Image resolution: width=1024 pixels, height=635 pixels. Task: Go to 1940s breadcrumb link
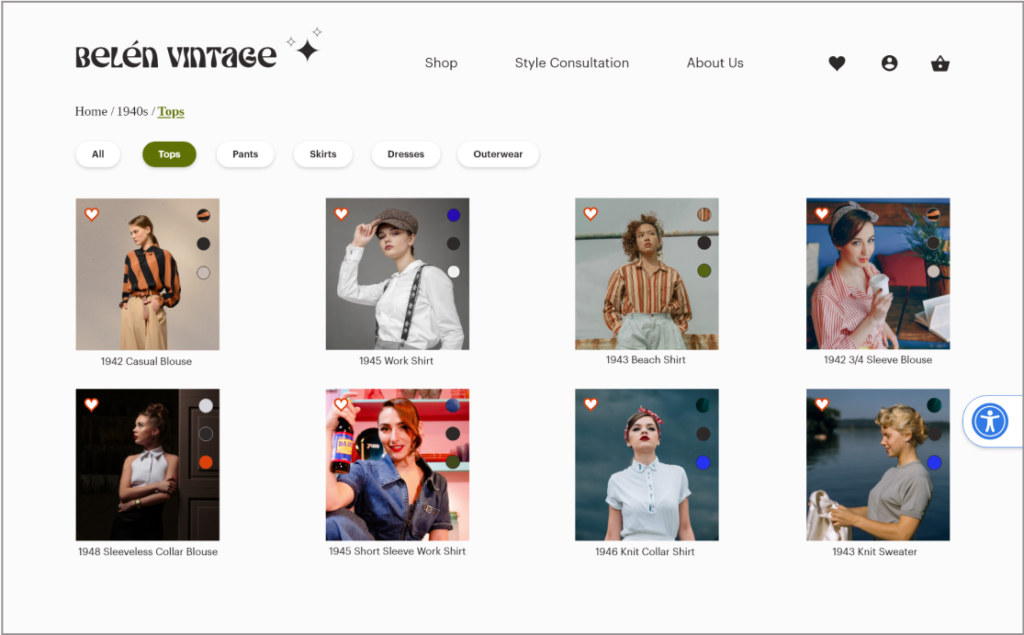point(132,111)
